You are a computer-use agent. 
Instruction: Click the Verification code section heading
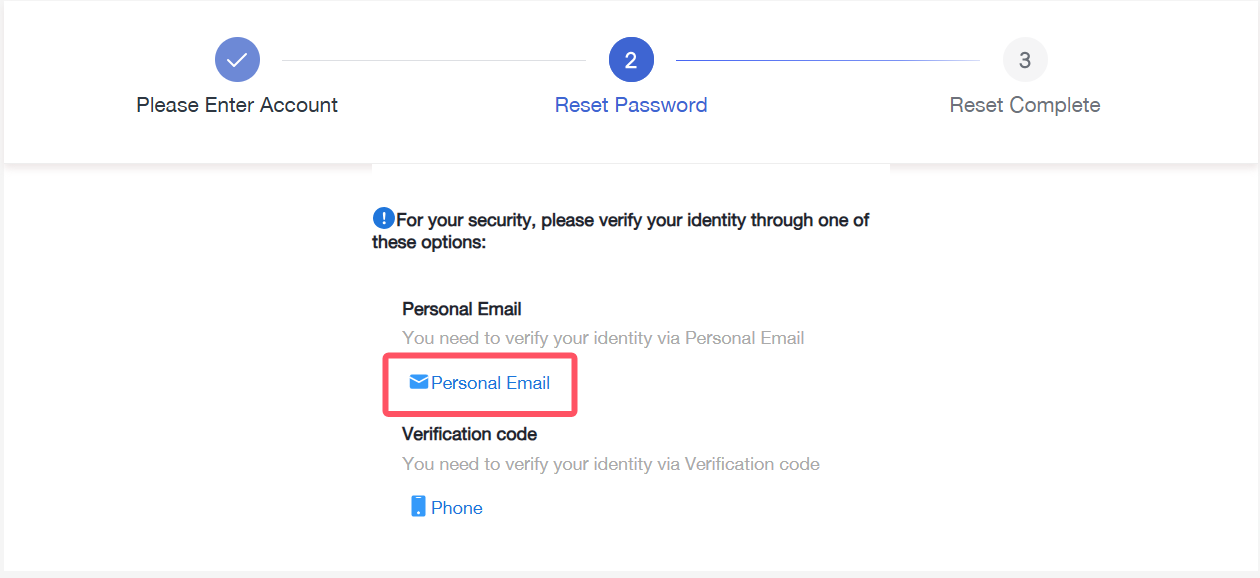point(469,434)
